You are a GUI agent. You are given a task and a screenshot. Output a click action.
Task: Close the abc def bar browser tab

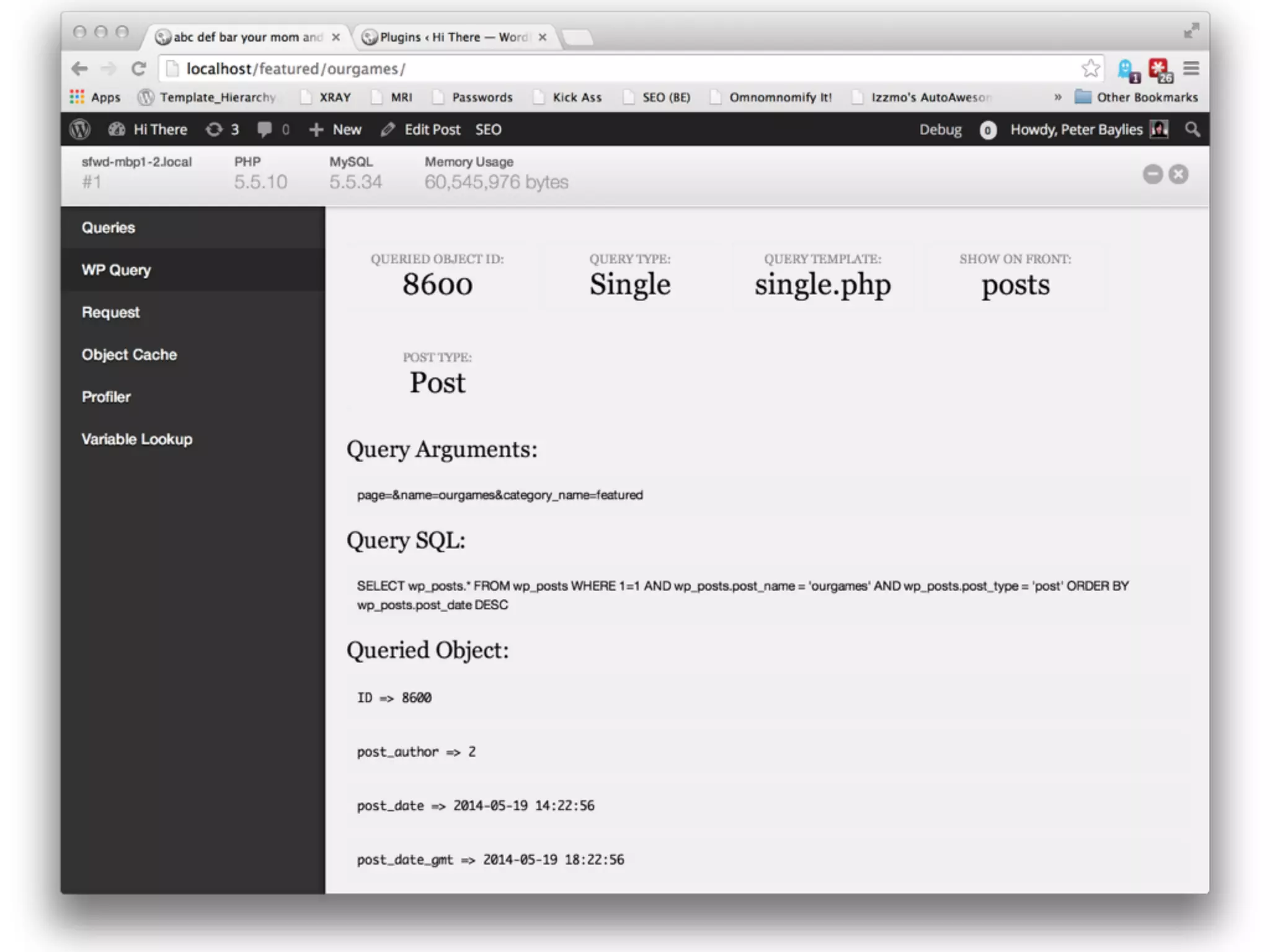click(x=335, y=37)
